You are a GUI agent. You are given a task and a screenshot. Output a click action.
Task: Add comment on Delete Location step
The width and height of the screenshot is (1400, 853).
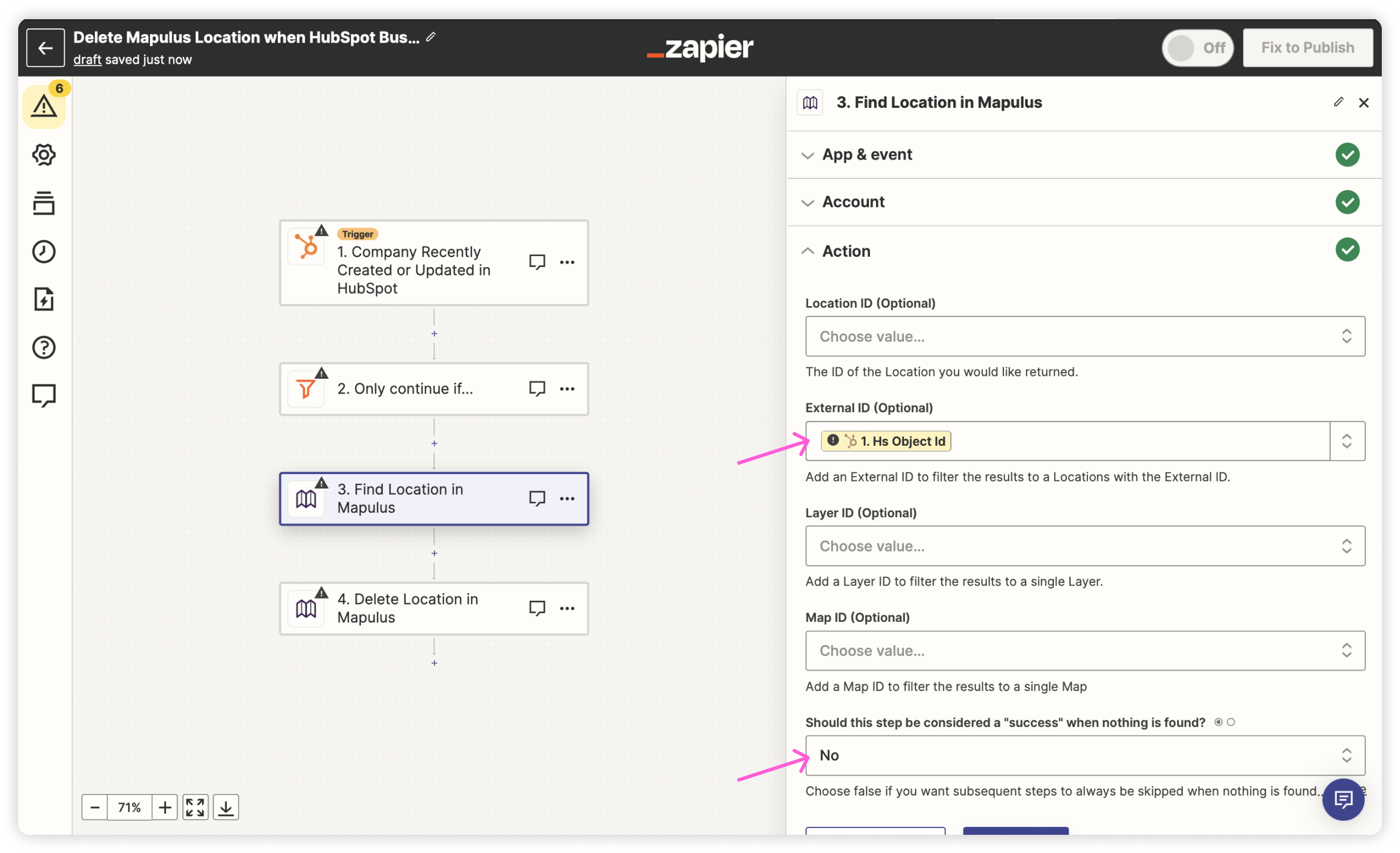pyautogui.click(x=537, y=608)
